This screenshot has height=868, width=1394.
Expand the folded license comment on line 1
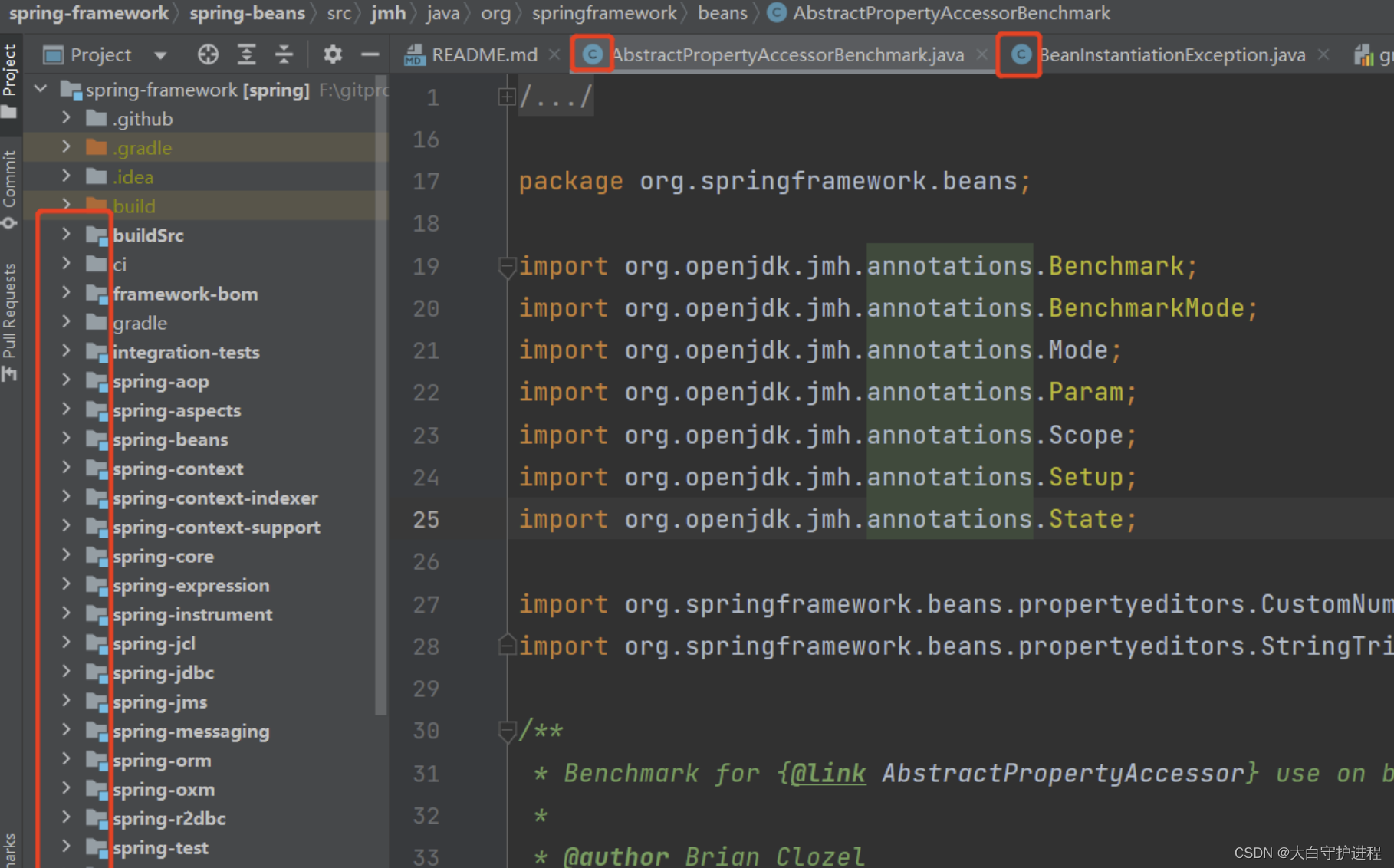506,97
